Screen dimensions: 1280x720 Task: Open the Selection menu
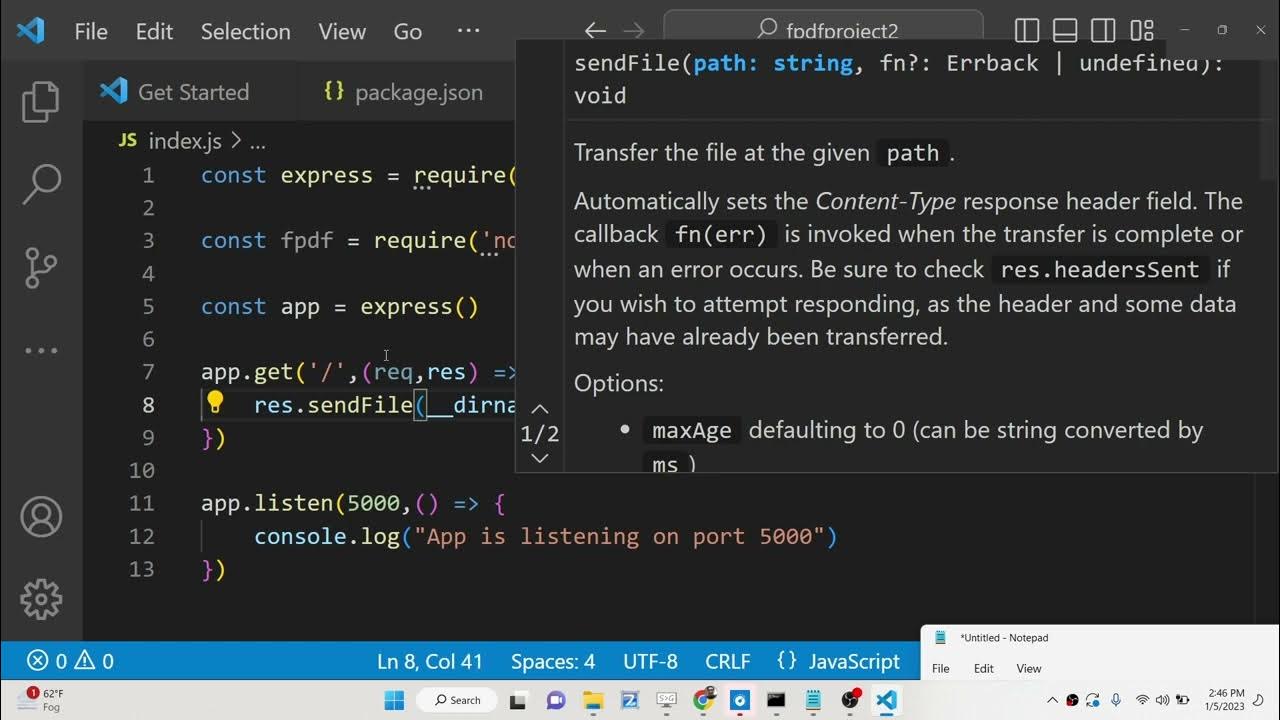245,31
